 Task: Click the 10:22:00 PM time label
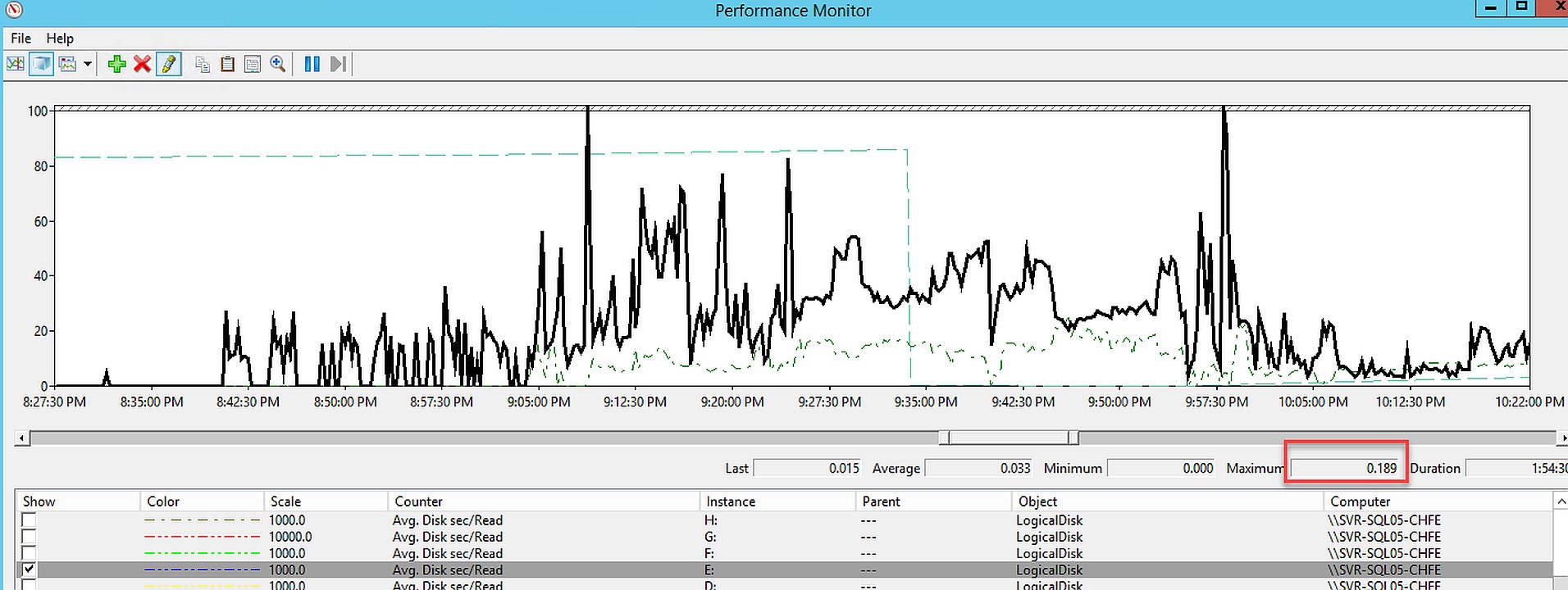click(x=1529, y=402)
